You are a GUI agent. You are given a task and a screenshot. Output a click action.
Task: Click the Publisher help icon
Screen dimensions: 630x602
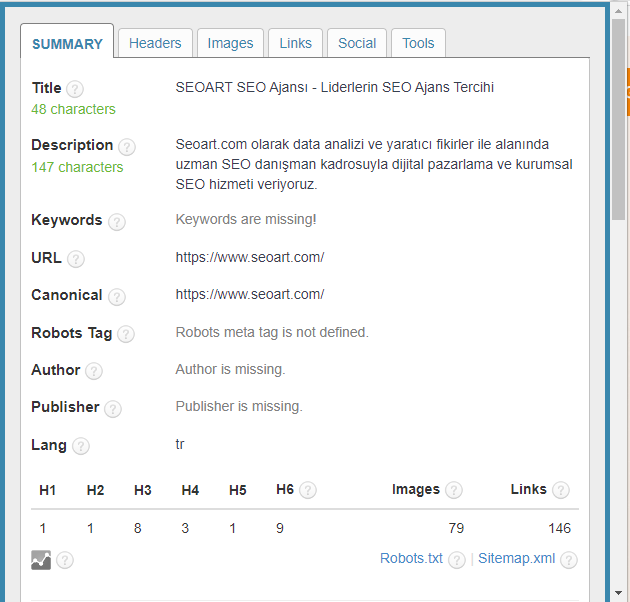point(113,408)
